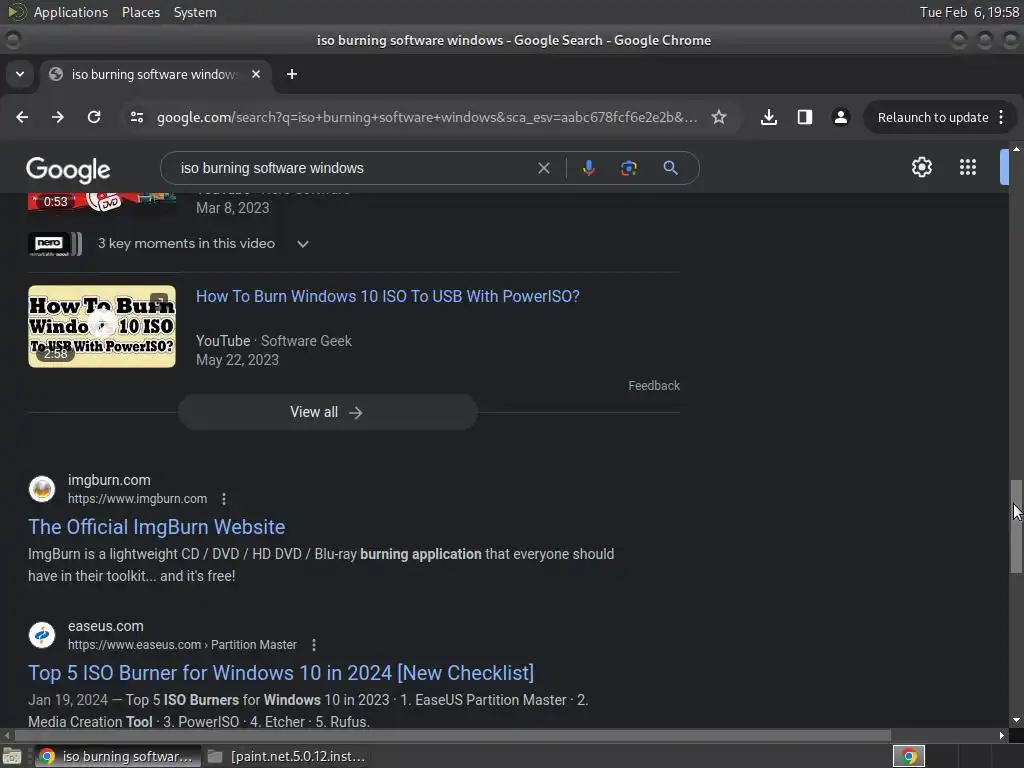Open The Official ImgBurn Website link
The height and width of the screenshot is (768, 1024).
point(157,527)
